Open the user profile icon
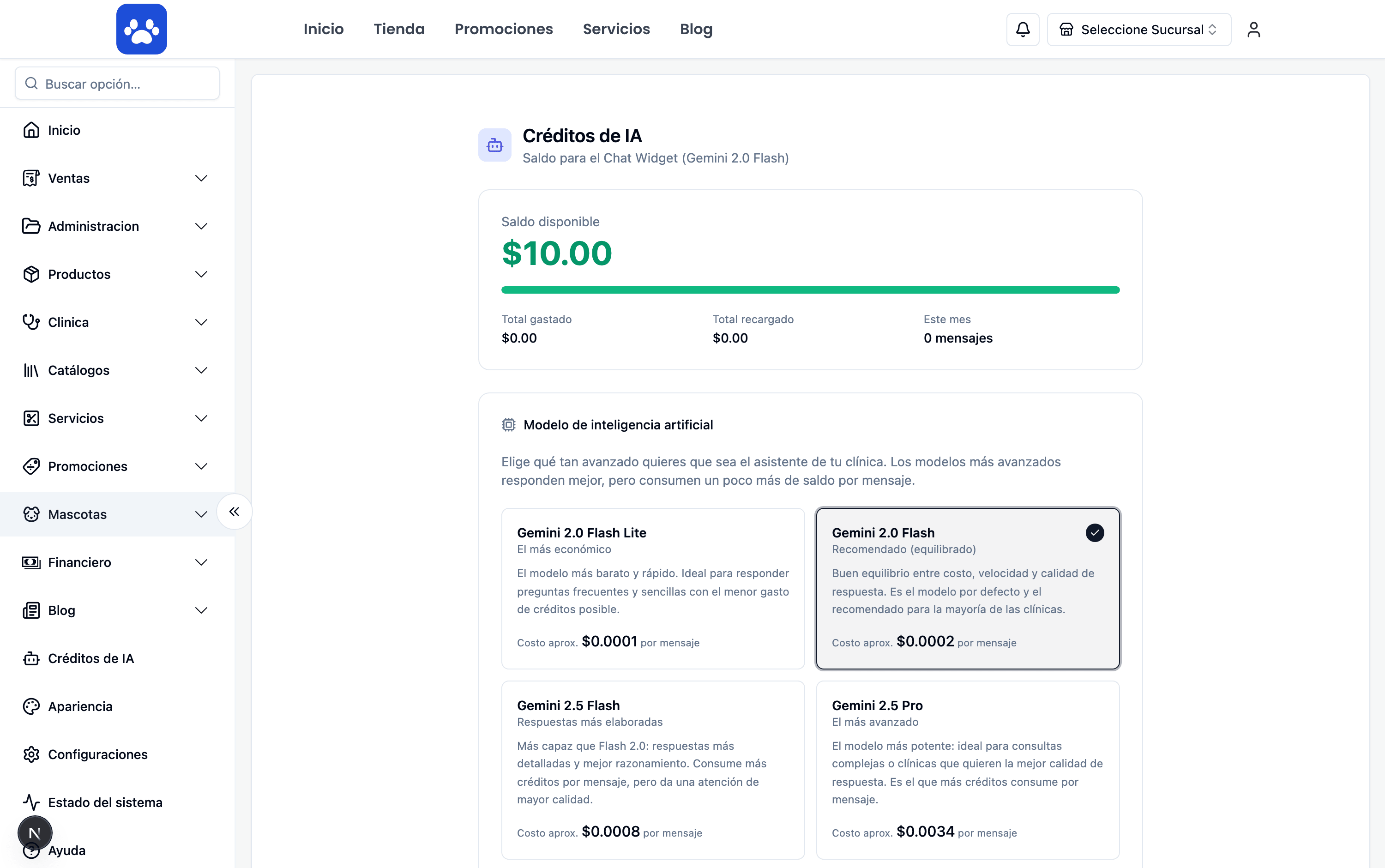The width and height of the screenshot is (1385, 868). point(1253,29)
